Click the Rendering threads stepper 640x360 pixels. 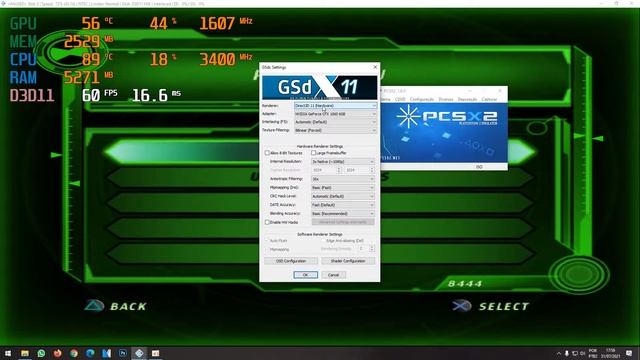[x=372, y=248]
